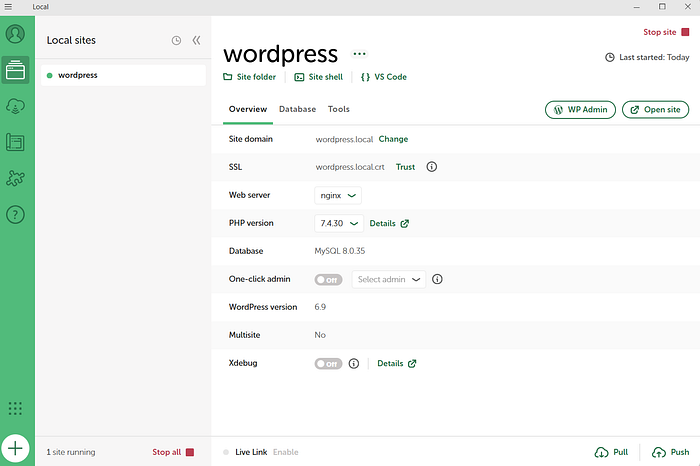Switch to the Overview tab
Screen dimensions: 700x466
pyautogui.click(x=248, y=109)
